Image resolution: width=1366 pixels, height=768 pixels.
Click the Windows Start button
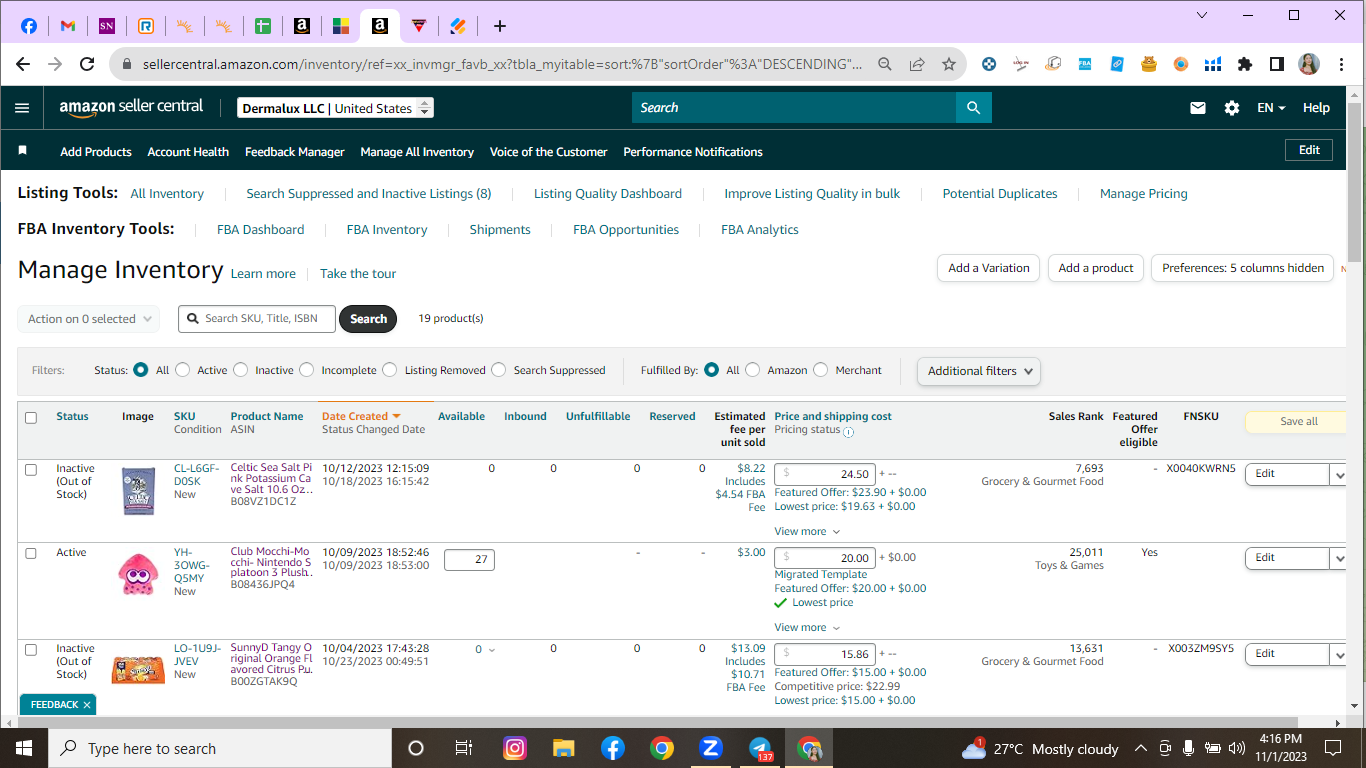(x=24, y=748)
